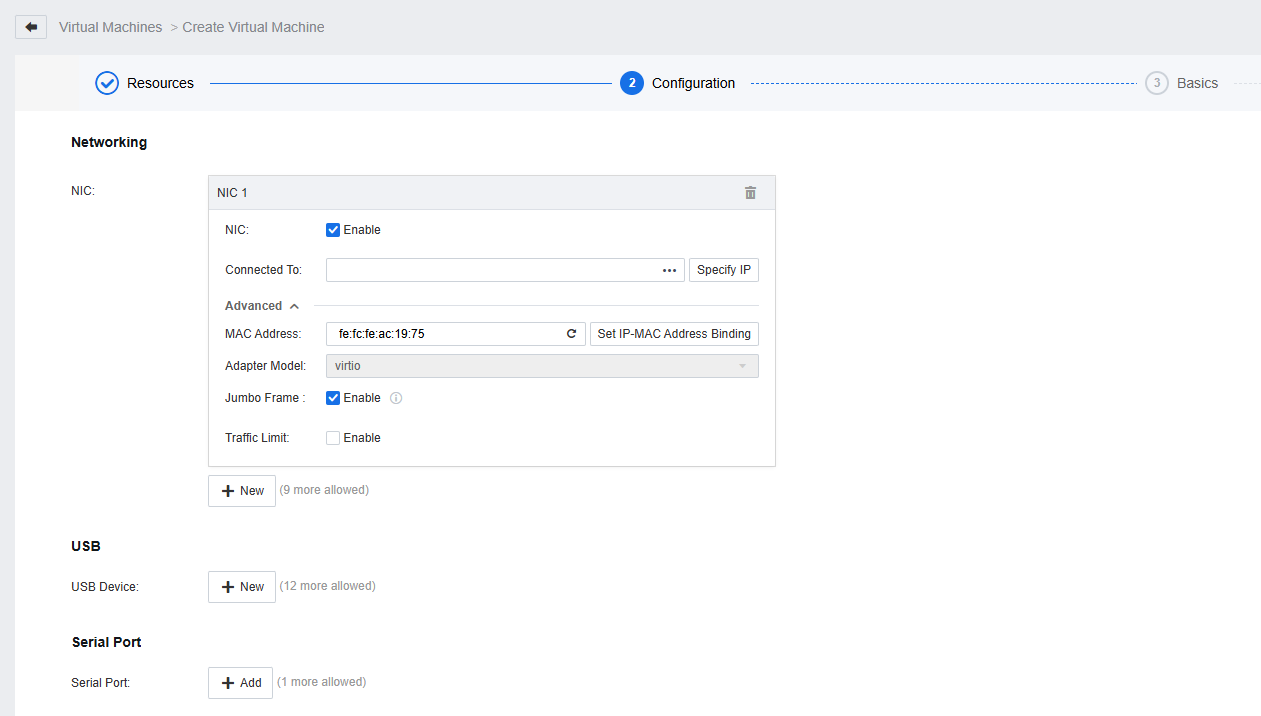The height and width of the screenshot is (716, 1261).
Task: Go to Virtual Machines breadcrumb
Action: coord(110,27)
